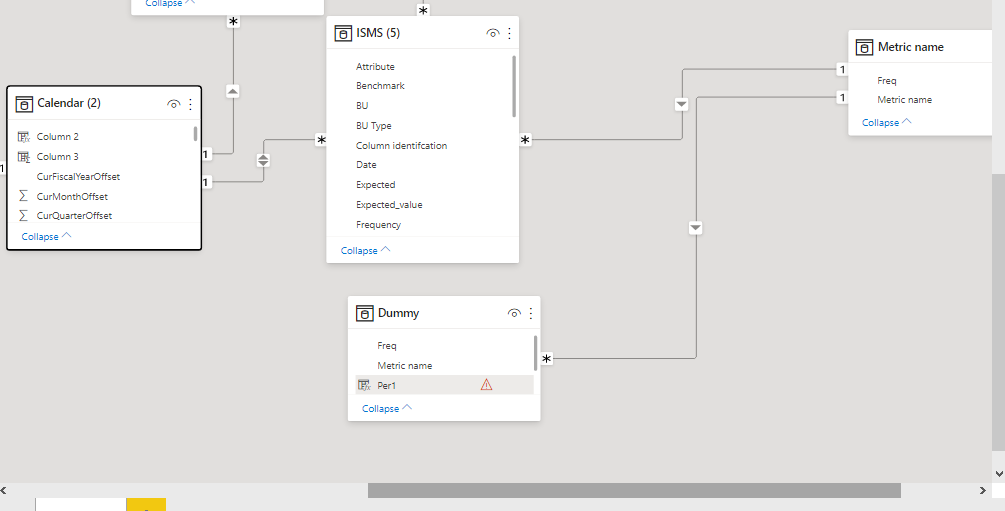Click the Dummy table title

pyautogui.click(x=399, y=313)
